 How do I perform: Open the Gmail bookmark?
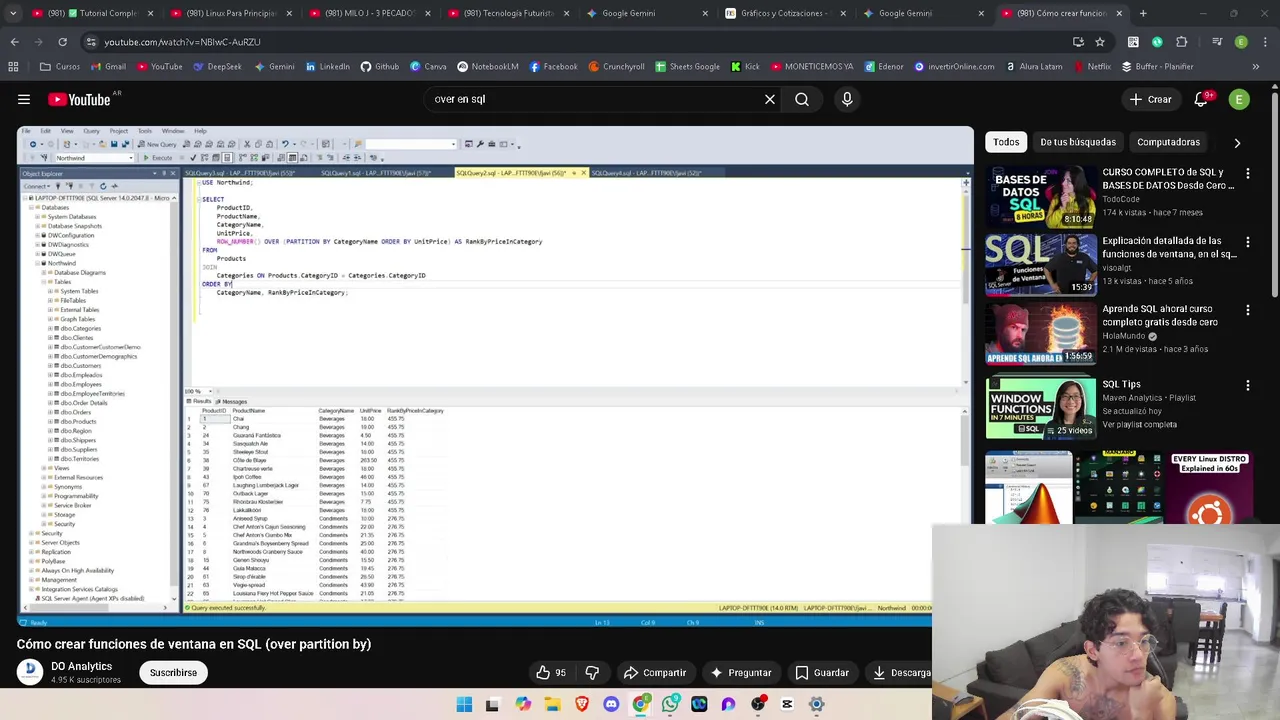[x=108, y=67]
